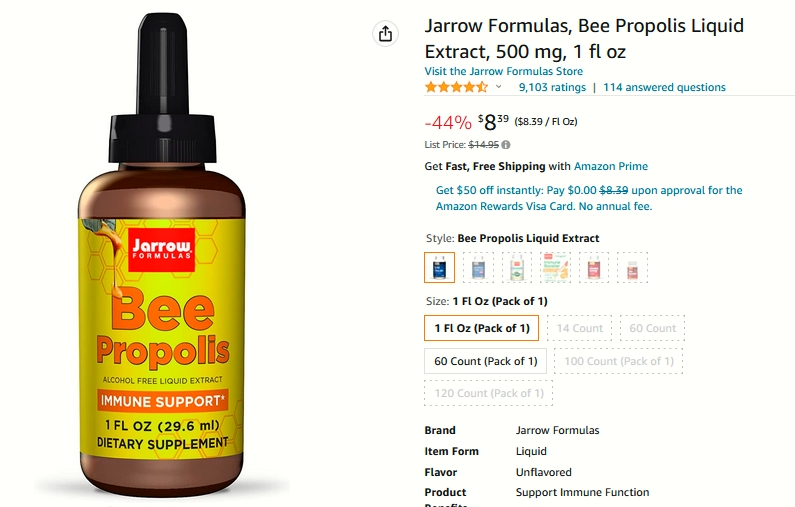The width and height of the screenshot is (795, 507).
Task: Choose the 14 Count size option
Action: pos(580,328)
